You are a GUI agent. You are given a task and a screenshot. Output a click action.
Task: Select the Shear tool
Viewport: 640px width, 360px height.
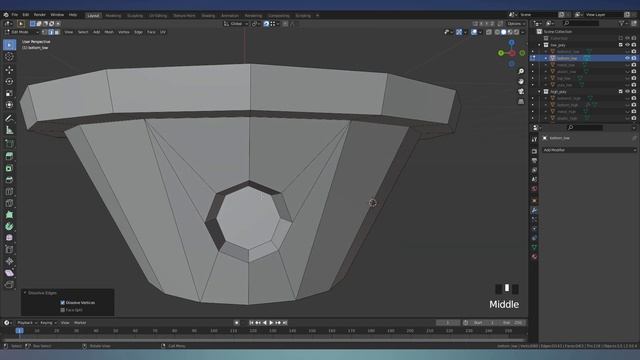click(x=9, y=273)
